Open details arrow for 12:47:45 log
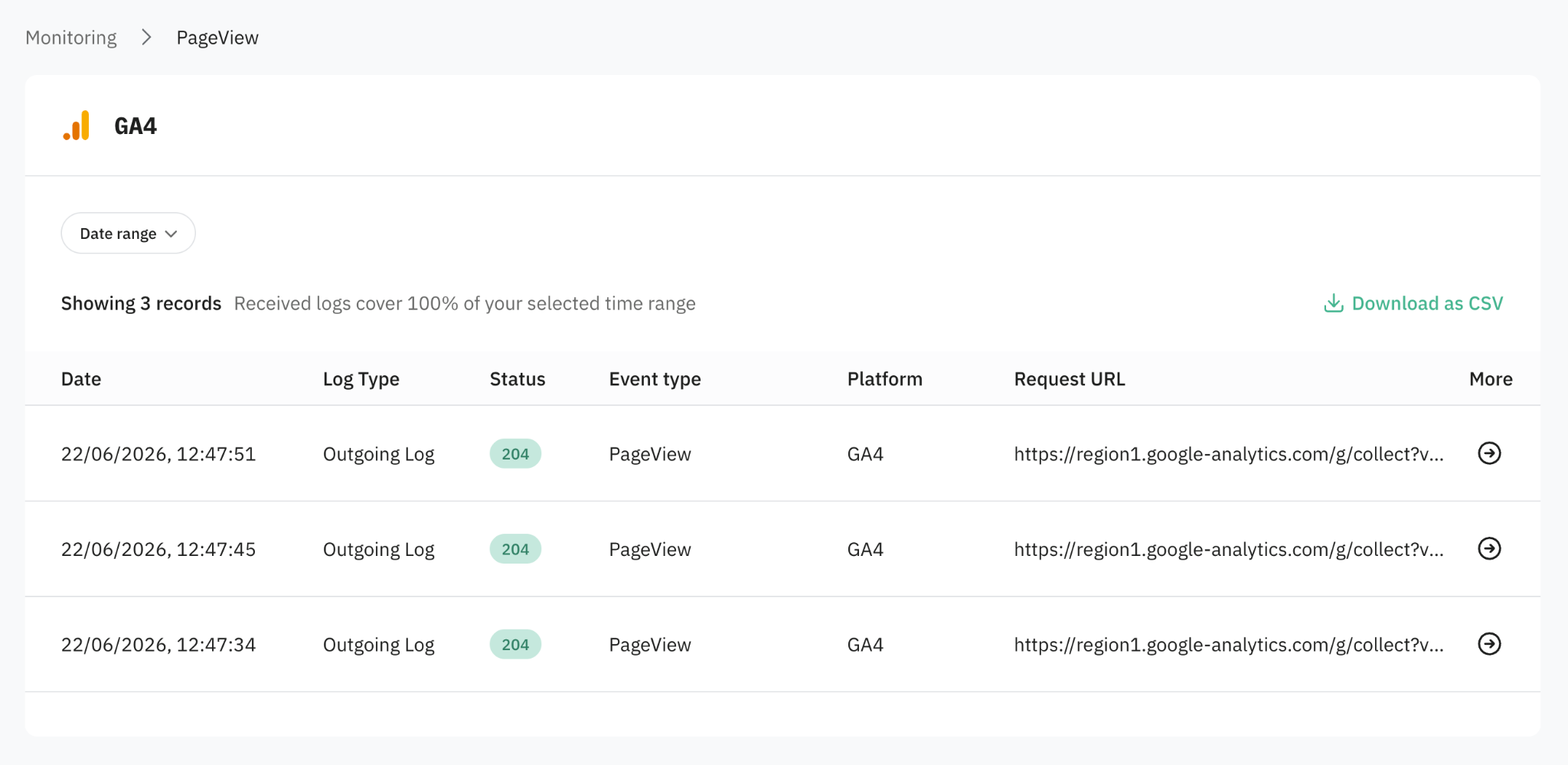 (1489, 548)
